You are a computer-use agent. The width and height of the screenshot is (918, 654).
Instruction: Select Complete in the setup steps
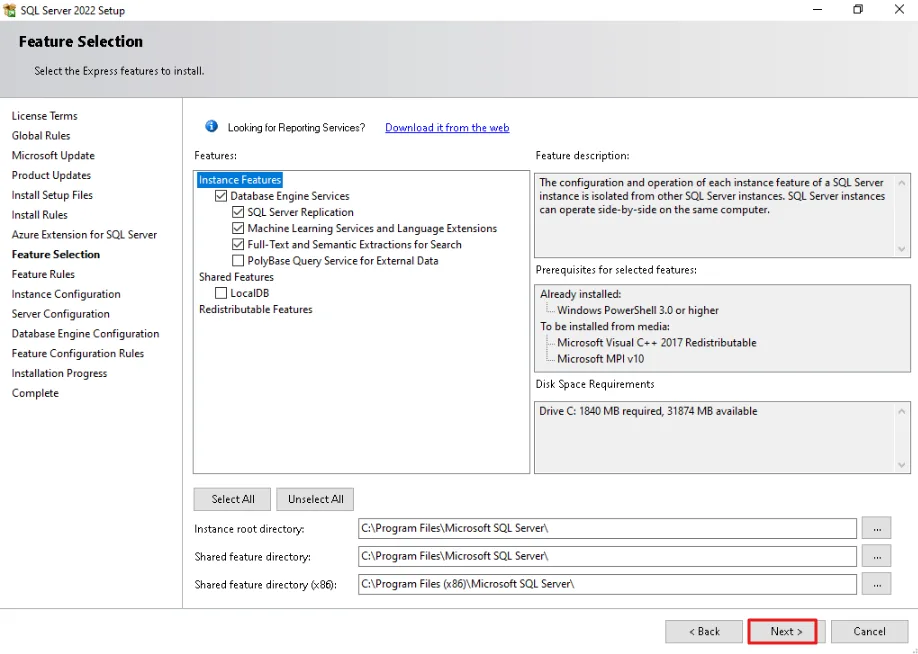(35, 393)
